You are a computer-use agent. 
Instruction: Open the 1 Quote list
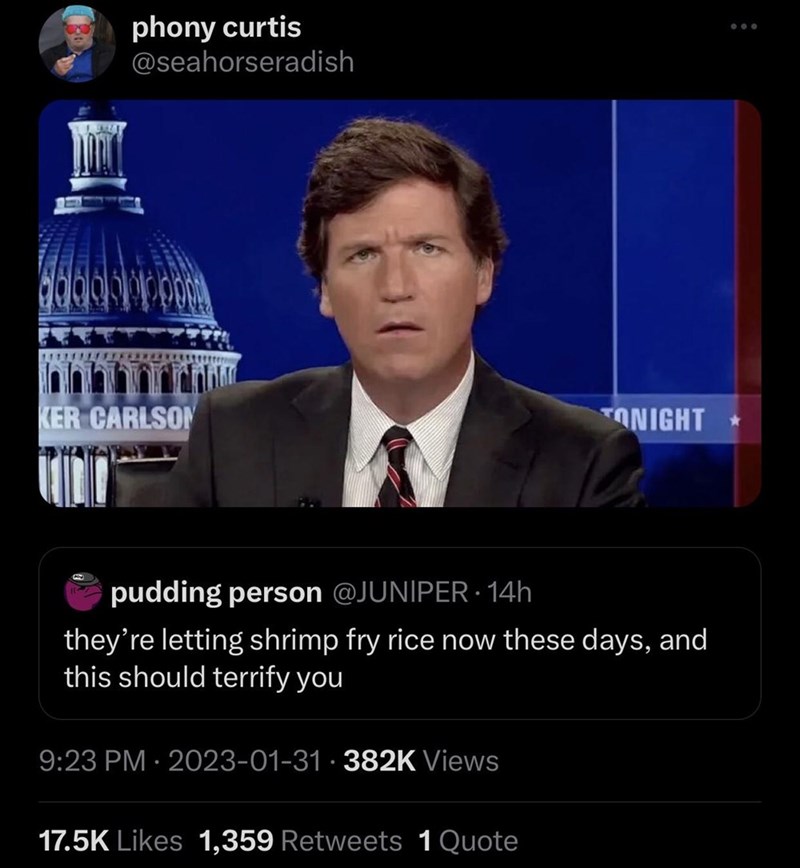tap(464, 839)
